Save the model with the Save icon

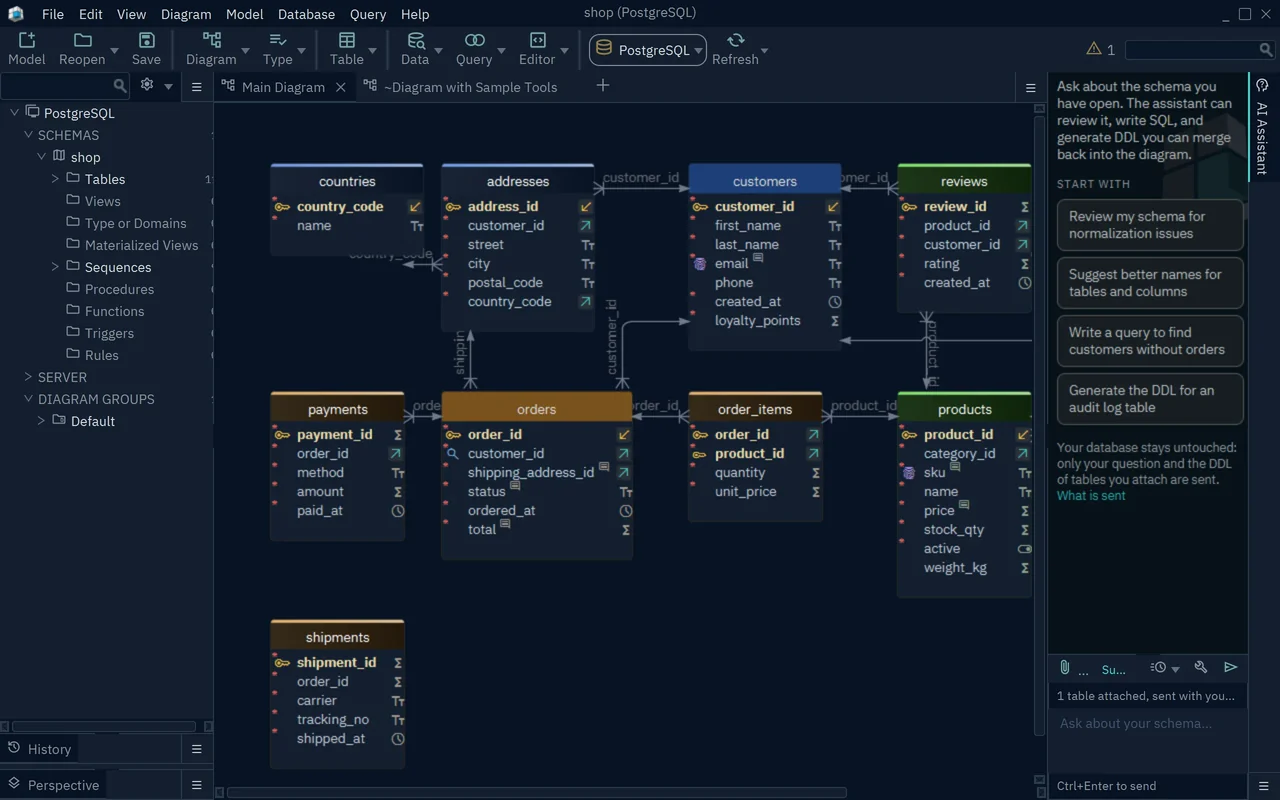click(146, 40)
